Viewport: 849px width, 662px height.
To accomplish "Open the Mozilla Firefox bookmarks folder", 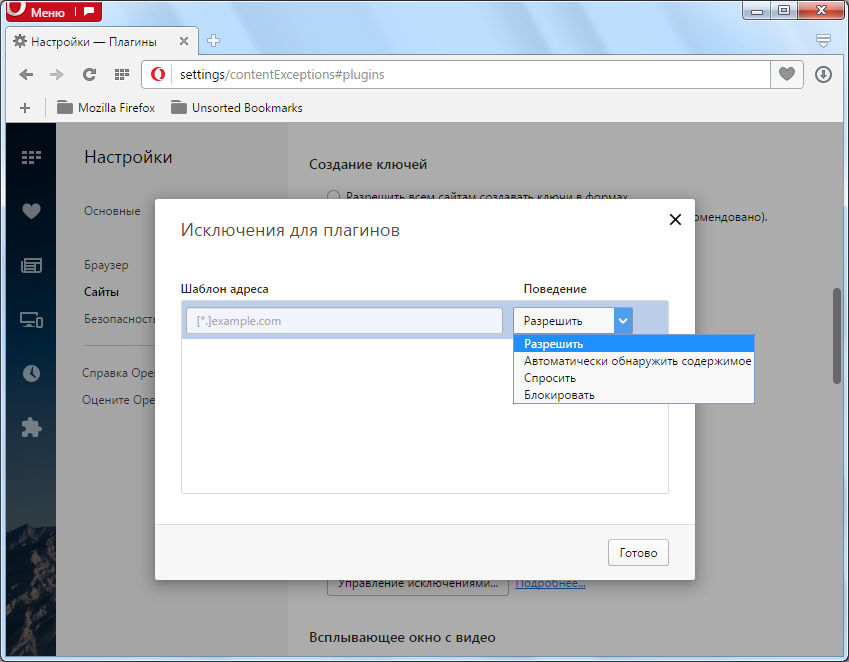I will [106, 108].
